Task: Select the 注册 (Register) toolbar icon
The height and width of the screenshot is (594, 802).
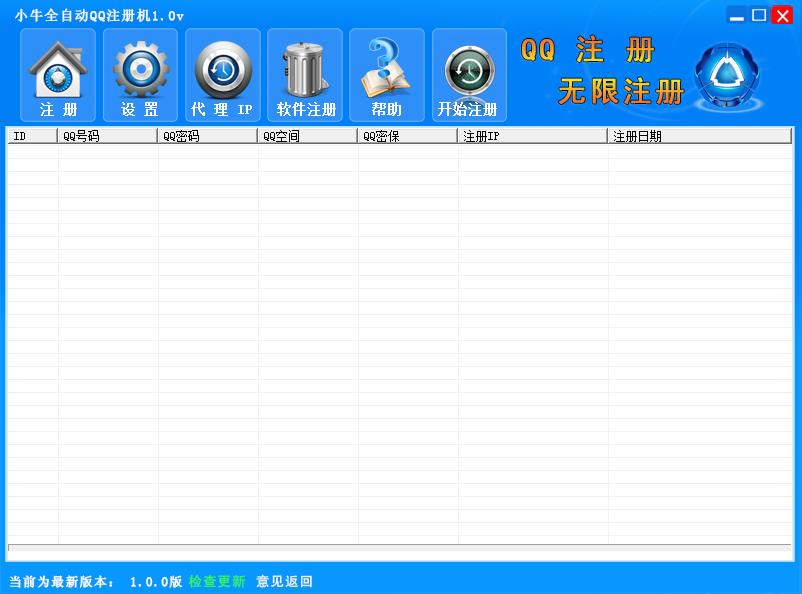Action: click(57, 75)
